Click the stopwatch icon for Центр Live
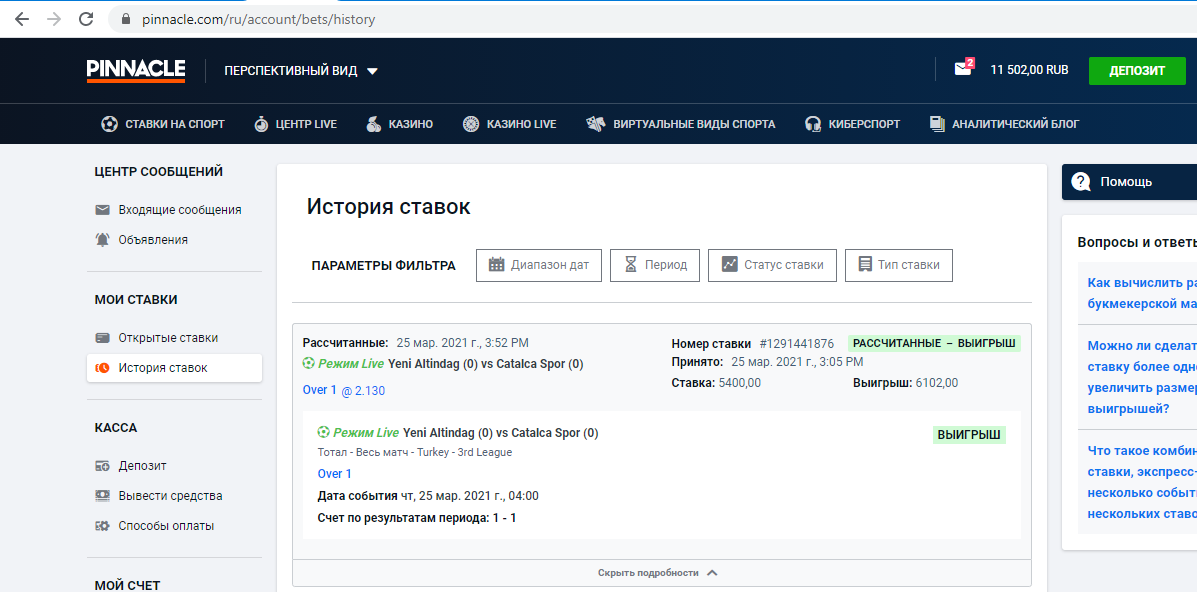 261,124
